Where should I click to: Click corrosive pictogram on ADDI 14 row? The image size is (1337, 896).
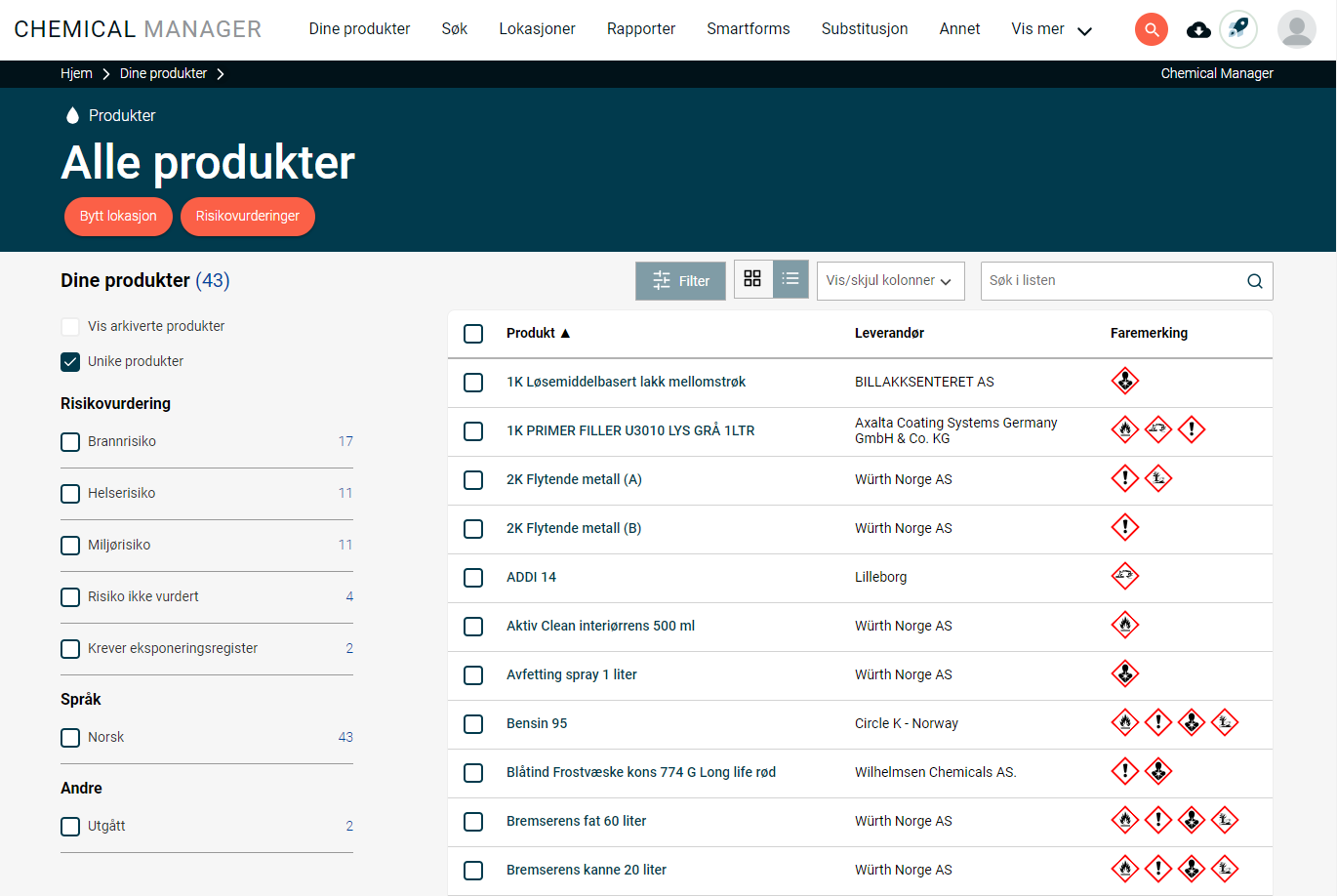(1125, 576)
